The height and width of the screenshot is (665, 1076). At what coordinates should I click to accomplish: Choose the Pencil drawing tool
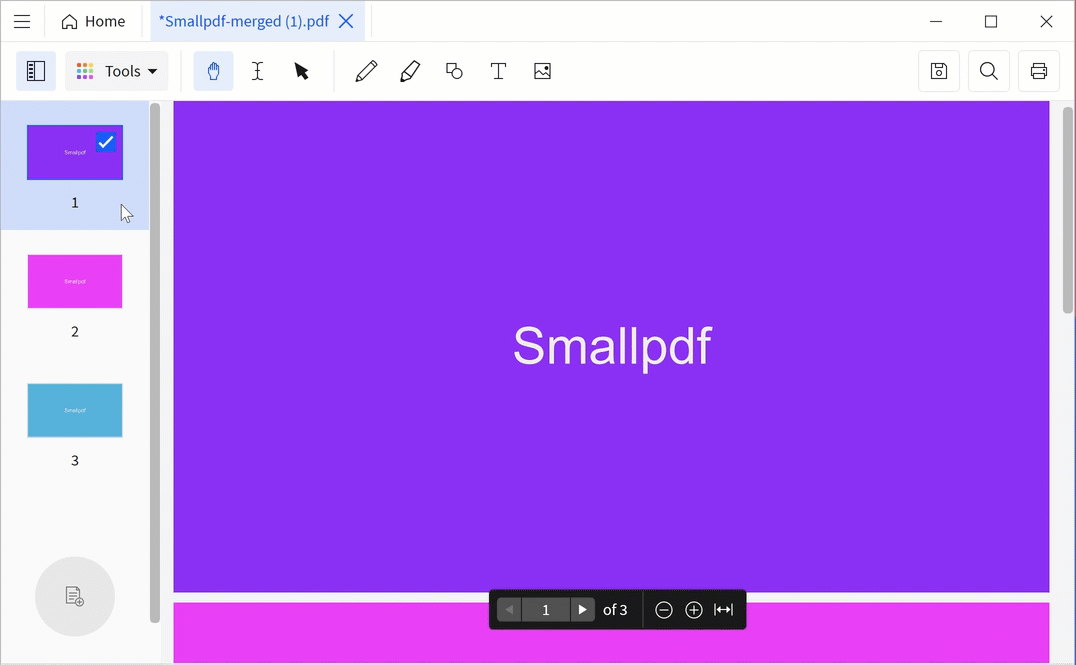click(366, 71)
